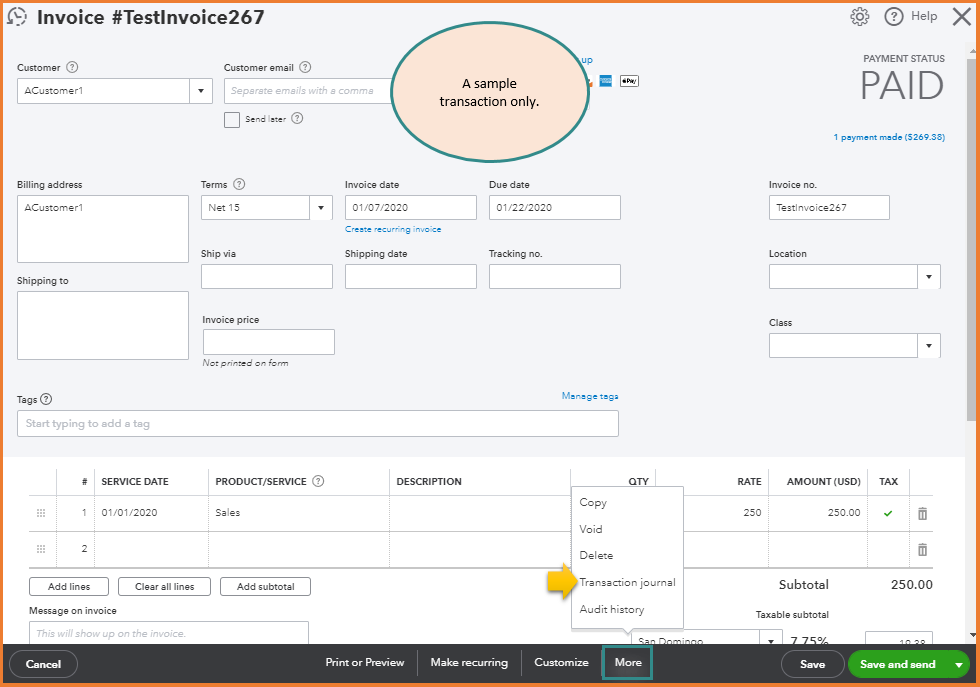Grab the drag handle of line 1

pos(41,513)
